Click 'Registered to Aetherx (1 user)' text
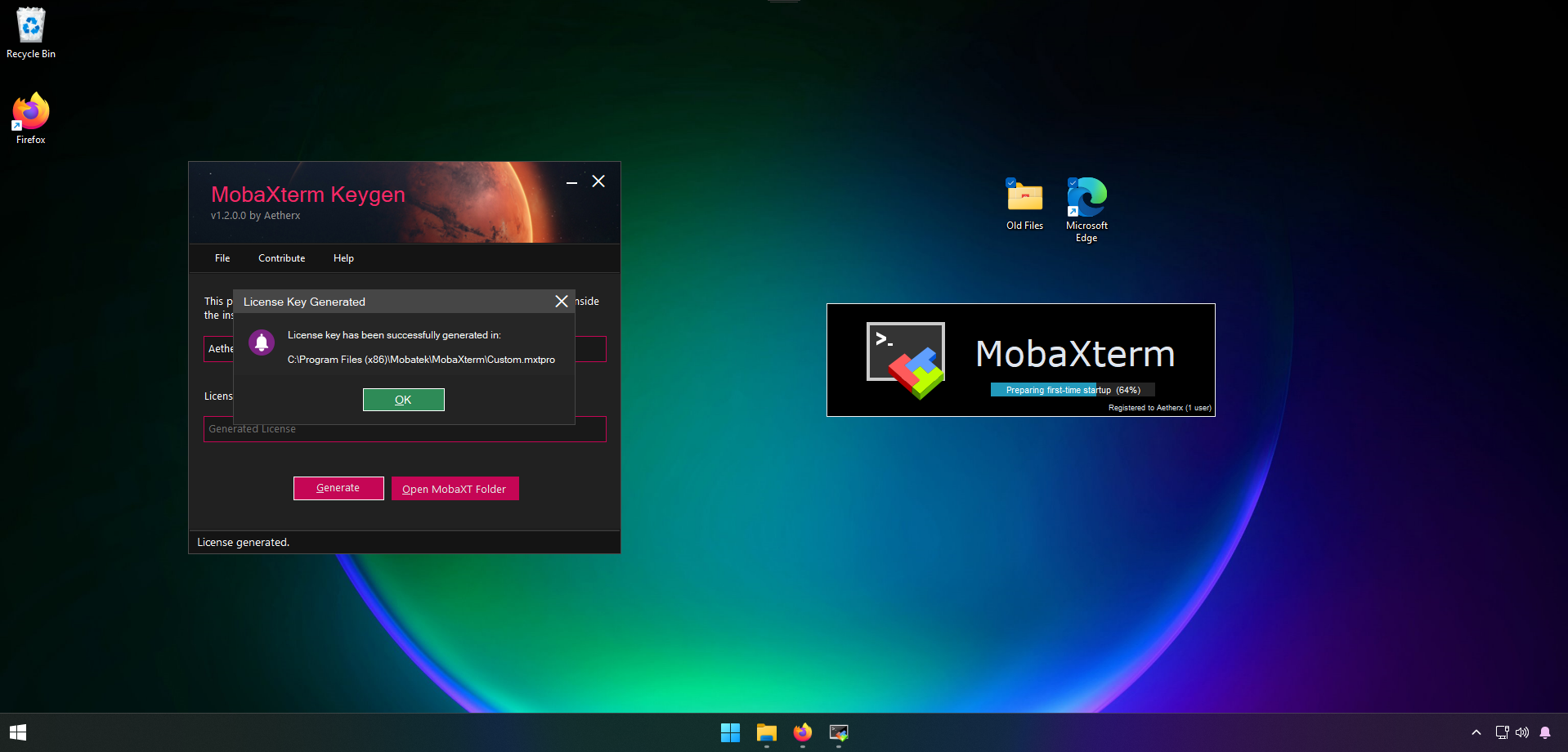This screenshot has width=1568, height=752. point(1160,408)
